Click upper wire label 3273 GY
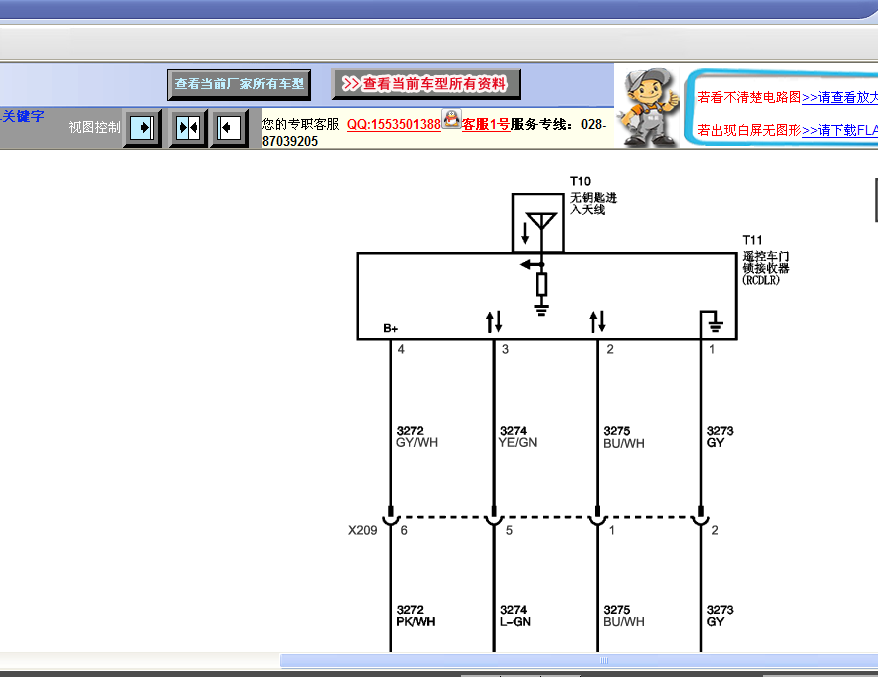Viewport: 878px width, 677px height. click(720, 437)
